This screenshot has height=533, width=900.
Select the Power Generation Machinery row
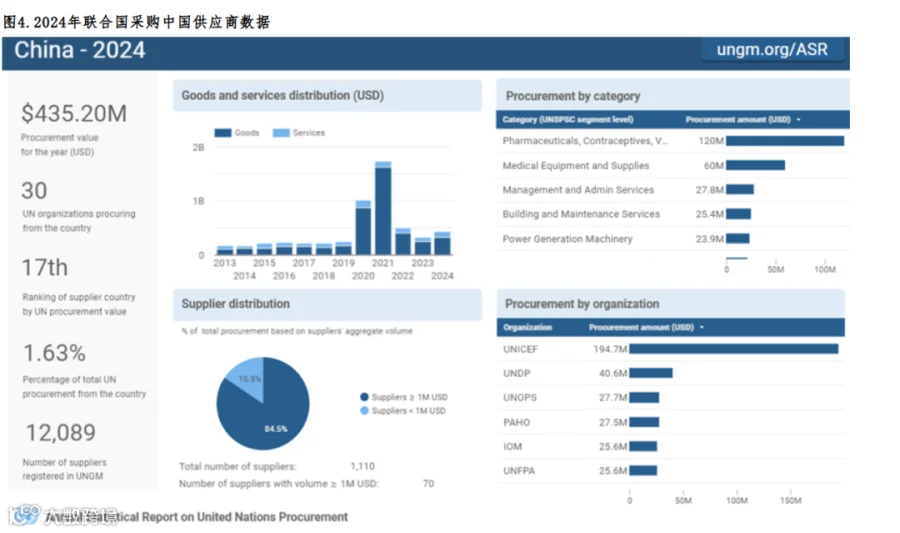[x=673, y=238]
